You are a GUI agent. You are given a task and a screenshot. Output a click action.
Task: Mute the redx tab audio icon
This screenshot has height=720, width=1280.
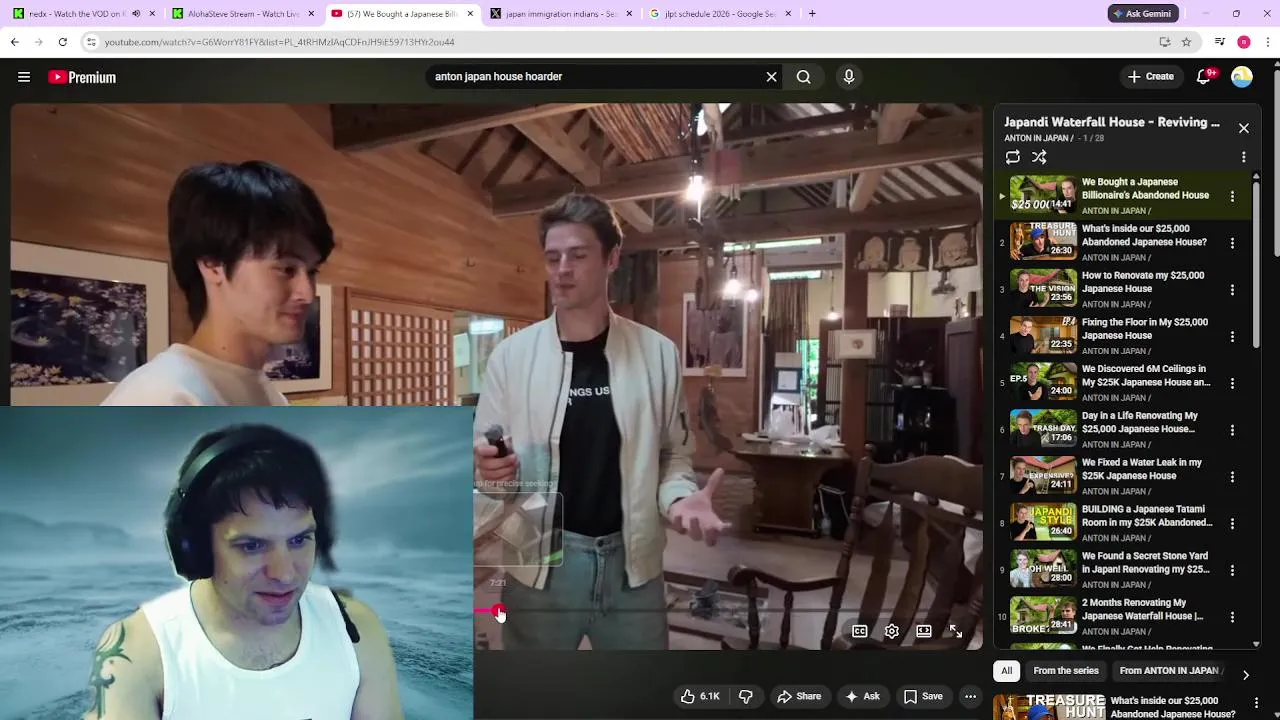(136, 14)
